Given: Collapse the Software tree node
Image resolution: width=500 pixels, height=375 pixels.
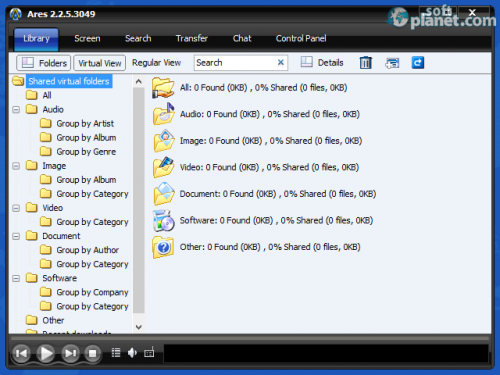Looking at the screenshot, I should point(16,278).
